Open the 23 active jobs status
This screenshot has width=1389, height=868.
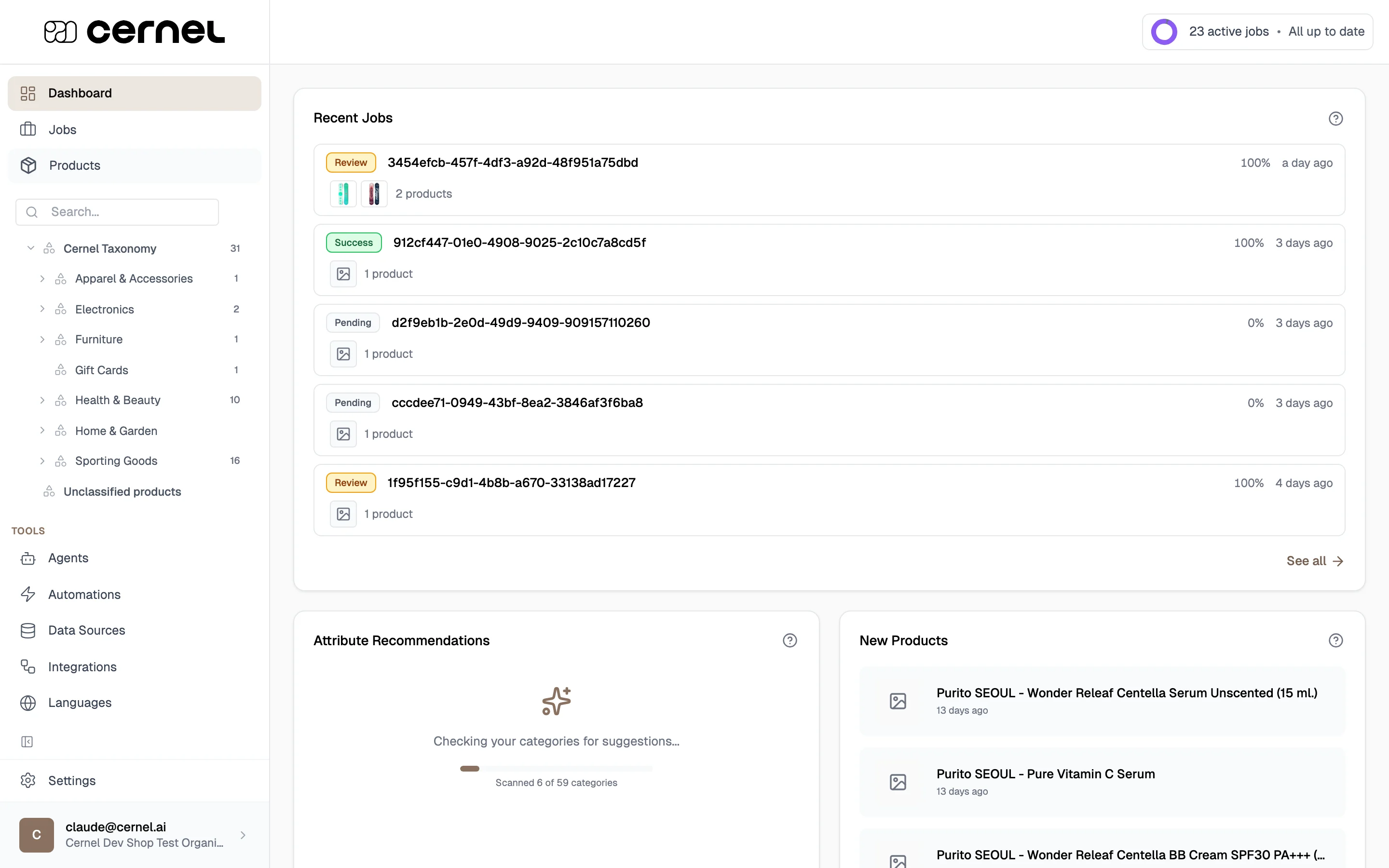pyautogui.click(x=1257, y=31)
